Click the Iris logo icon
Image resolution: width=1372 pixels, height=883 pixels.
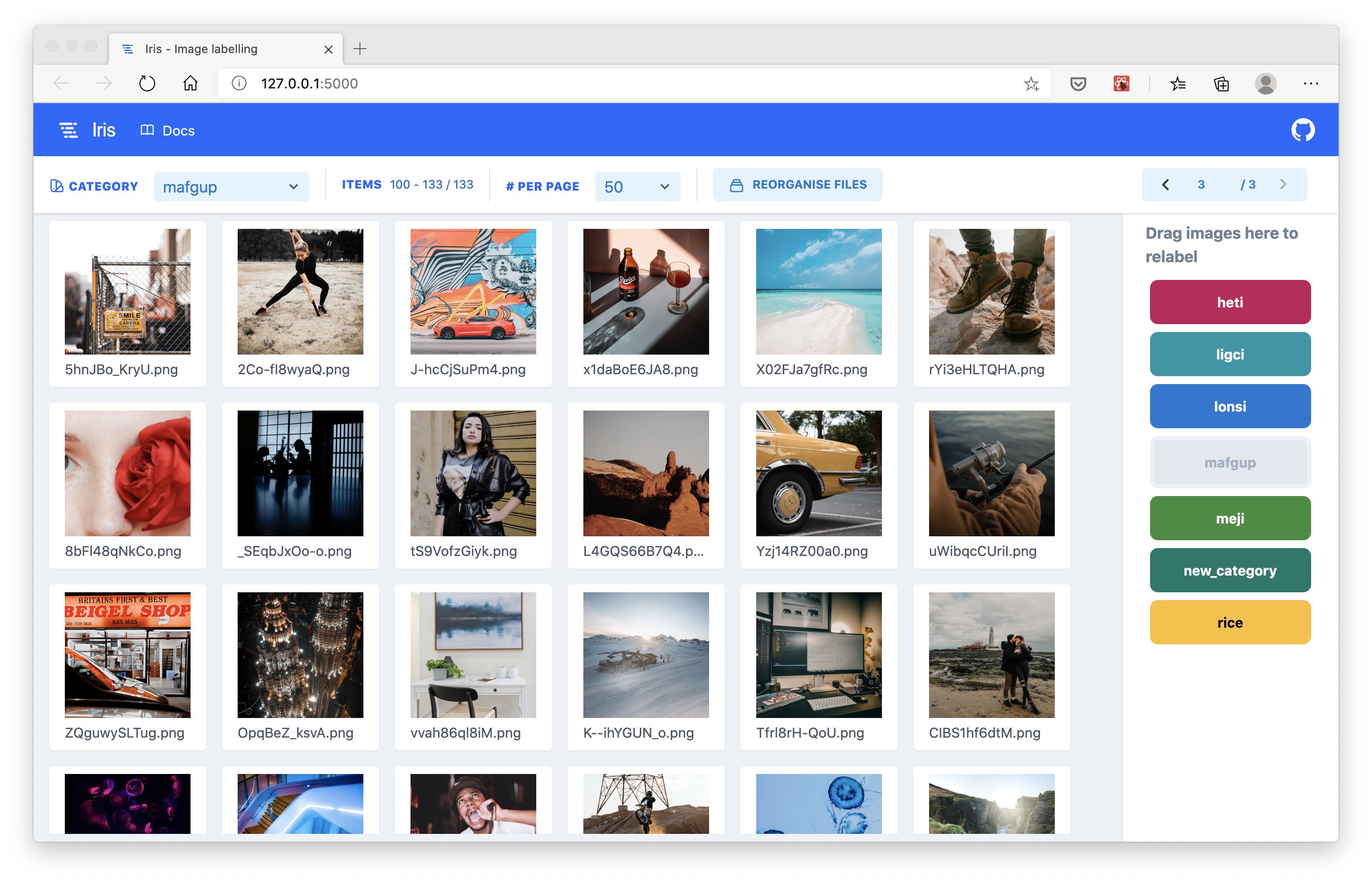point(69,130)
